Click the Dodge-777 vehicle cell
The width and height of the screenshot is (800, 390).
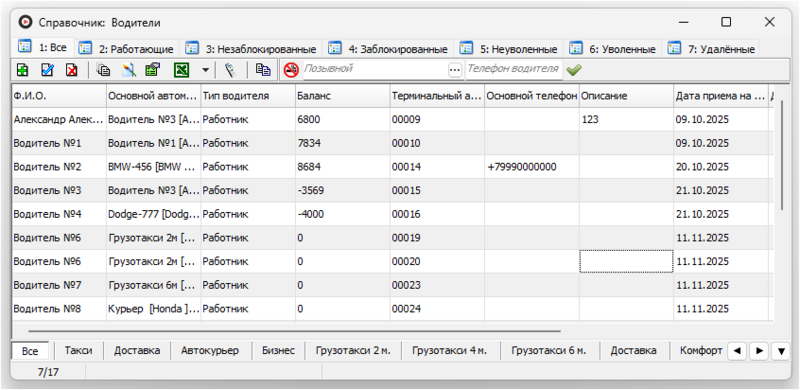(154, 214)
